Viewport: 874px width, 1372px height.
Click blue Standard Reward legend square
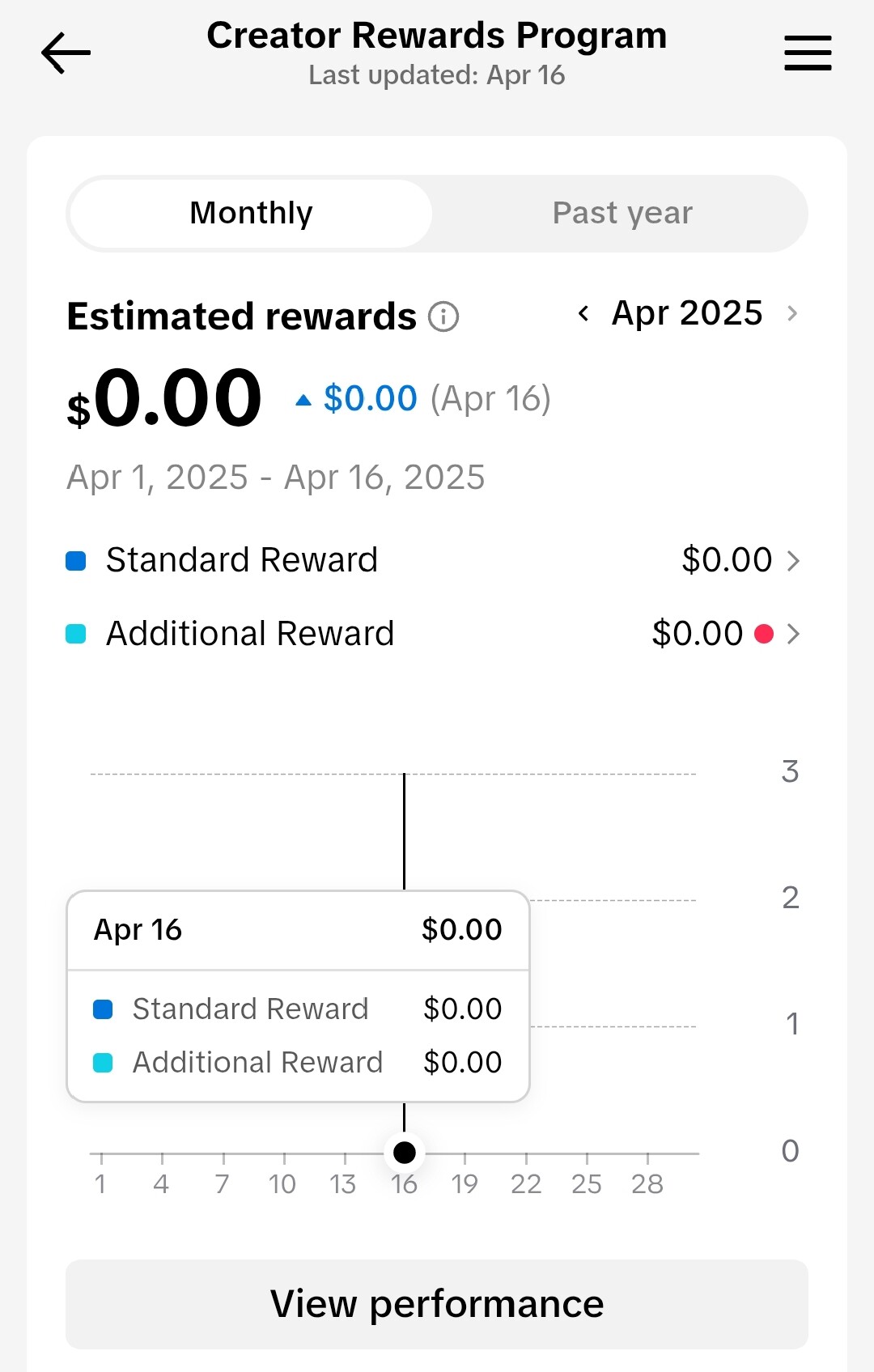(x=76, y=560)
